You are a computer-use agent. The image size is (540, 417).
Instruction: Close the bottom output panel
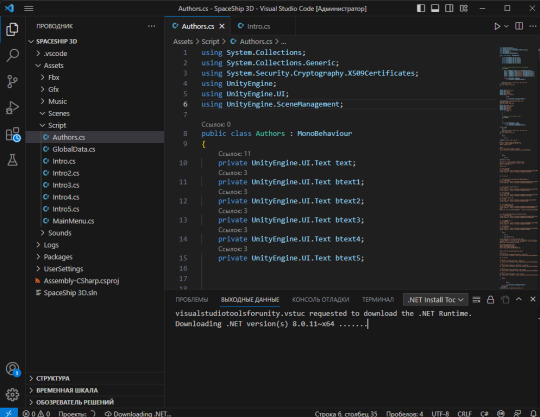click(533, 299)
